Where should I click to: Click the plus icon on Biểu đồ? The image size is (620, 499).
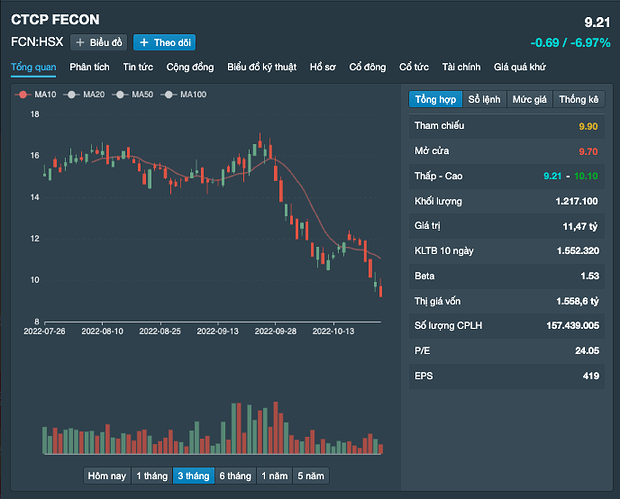pos(80,42)
